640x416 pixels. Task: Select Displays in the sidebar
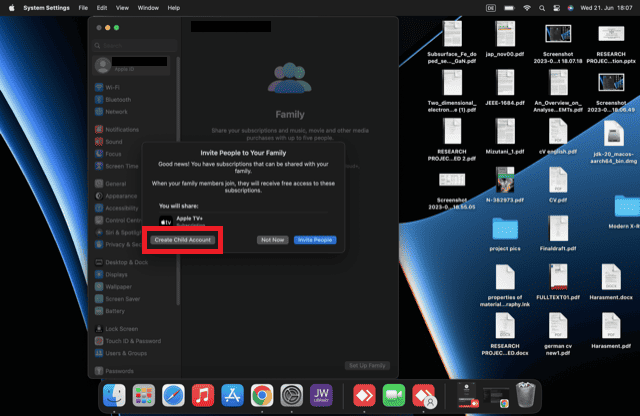click(117, 273)
